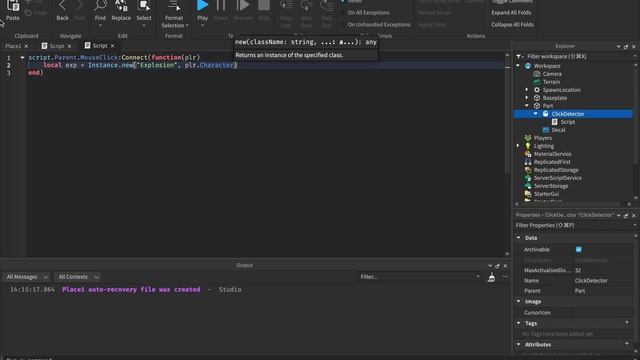Click the Select tool icon
Screen dimensions: 640x360
click(144, 5)
